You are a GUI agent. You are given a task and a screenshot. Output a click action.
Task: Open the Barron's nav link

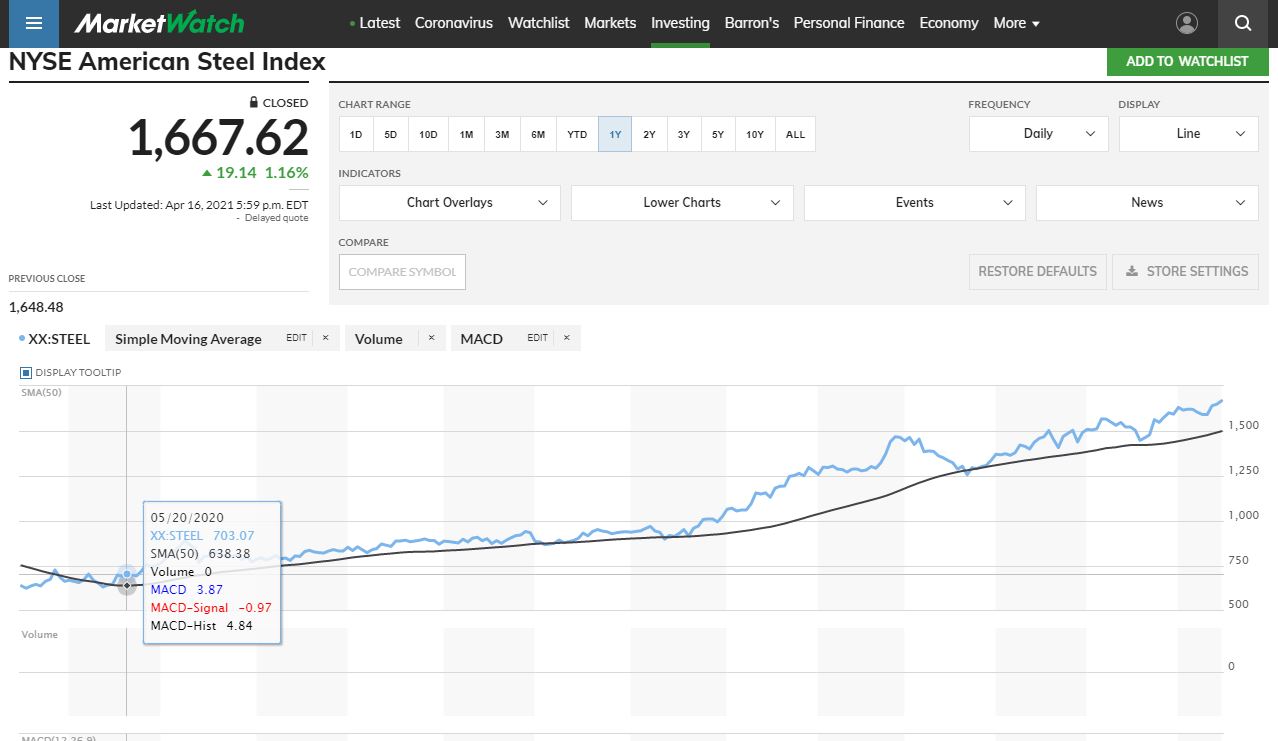(751, 23)
